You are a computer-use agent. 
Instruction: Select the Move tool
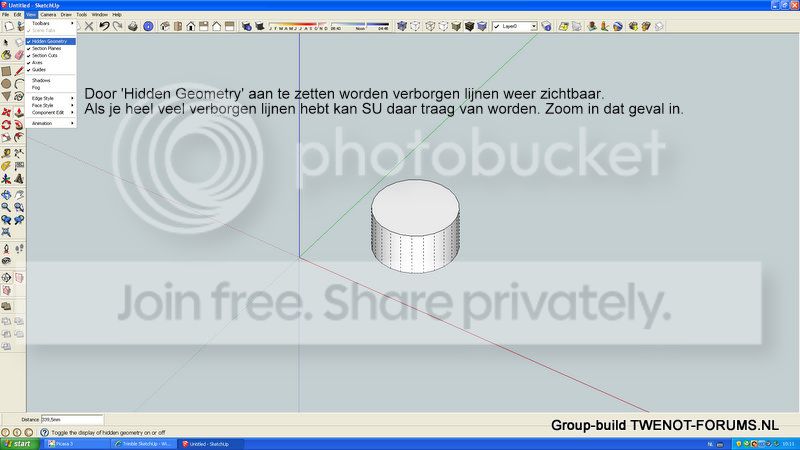click(x=6, y=112)
